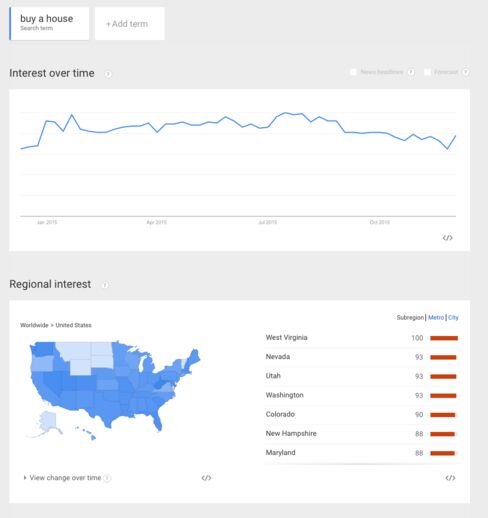Click the Add term box
488x518 pixels.
(130, 24)
